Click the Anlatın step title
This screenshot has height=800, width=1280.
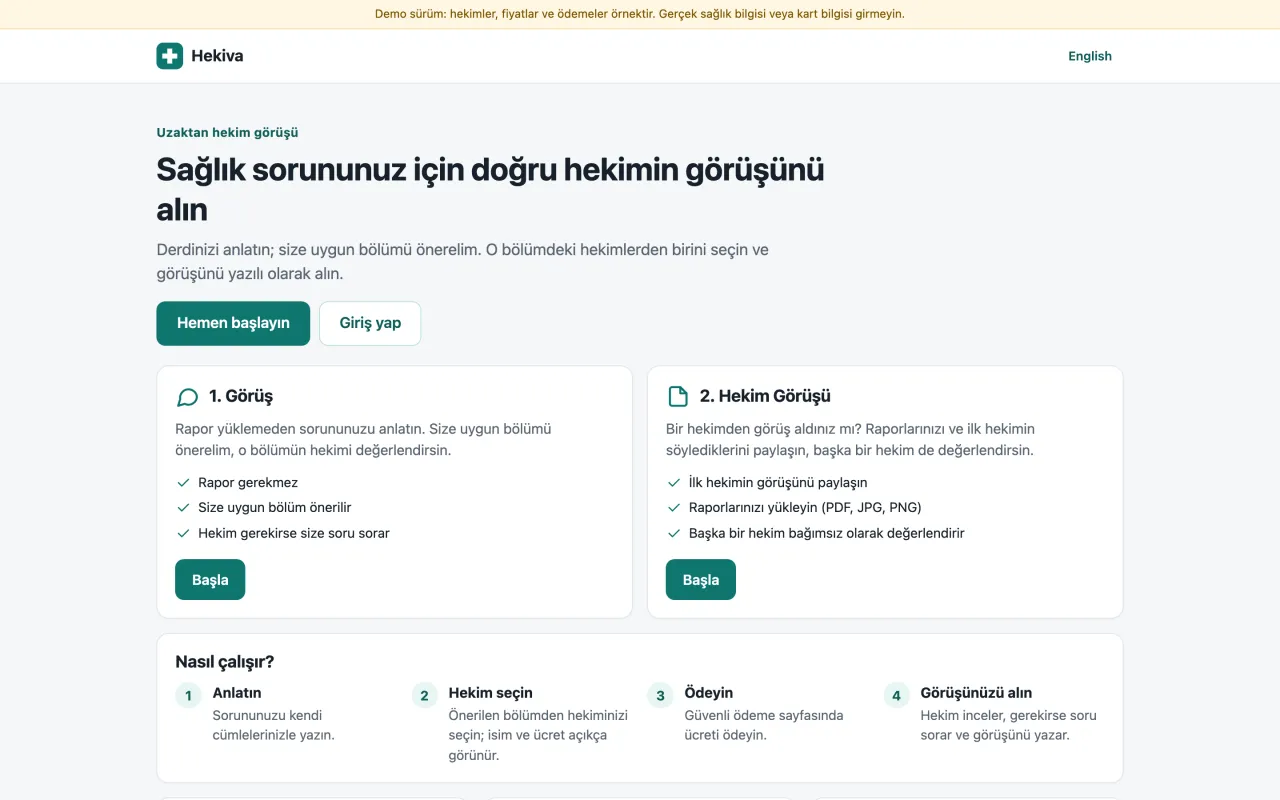pyautogui.click(x=237, y=692)
